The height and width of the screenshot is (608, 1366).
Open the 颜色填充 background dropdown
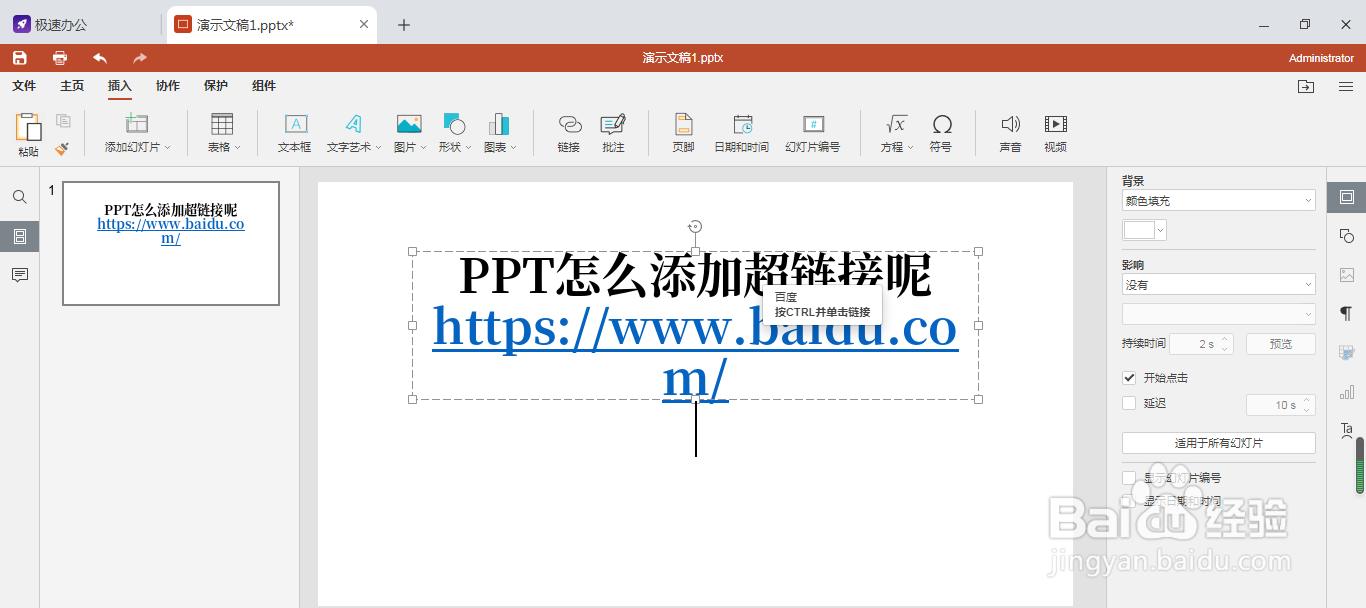coord(1218,201)
